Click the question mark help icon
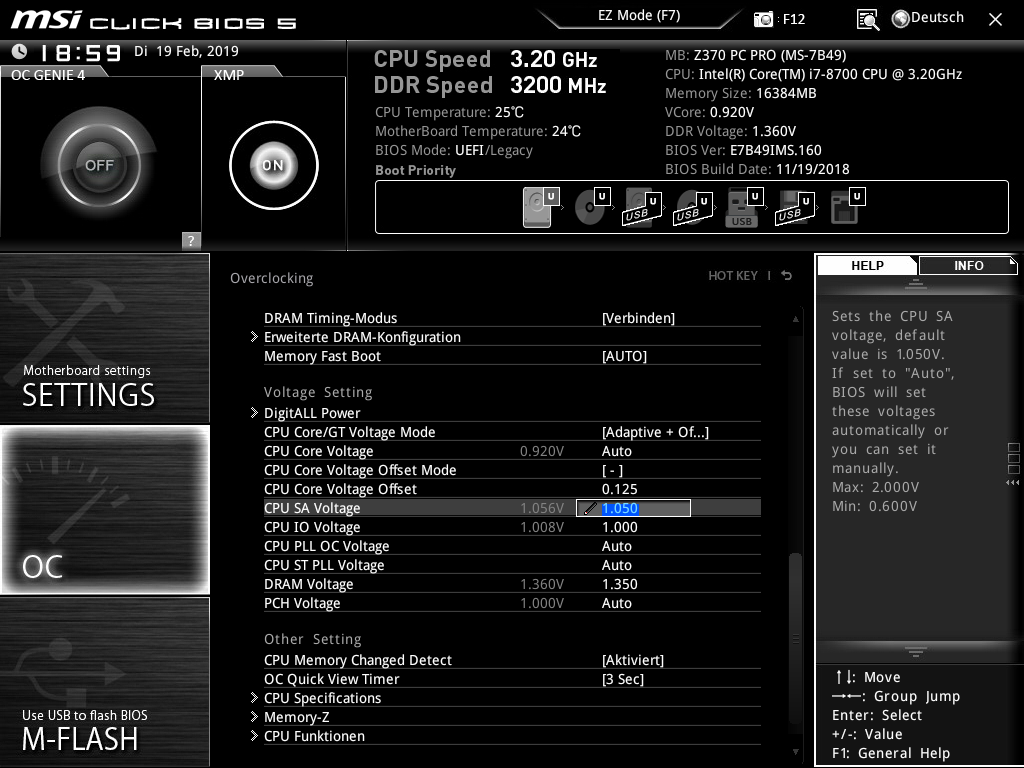This screenshot has height=768, width=1024. point(191,240)
